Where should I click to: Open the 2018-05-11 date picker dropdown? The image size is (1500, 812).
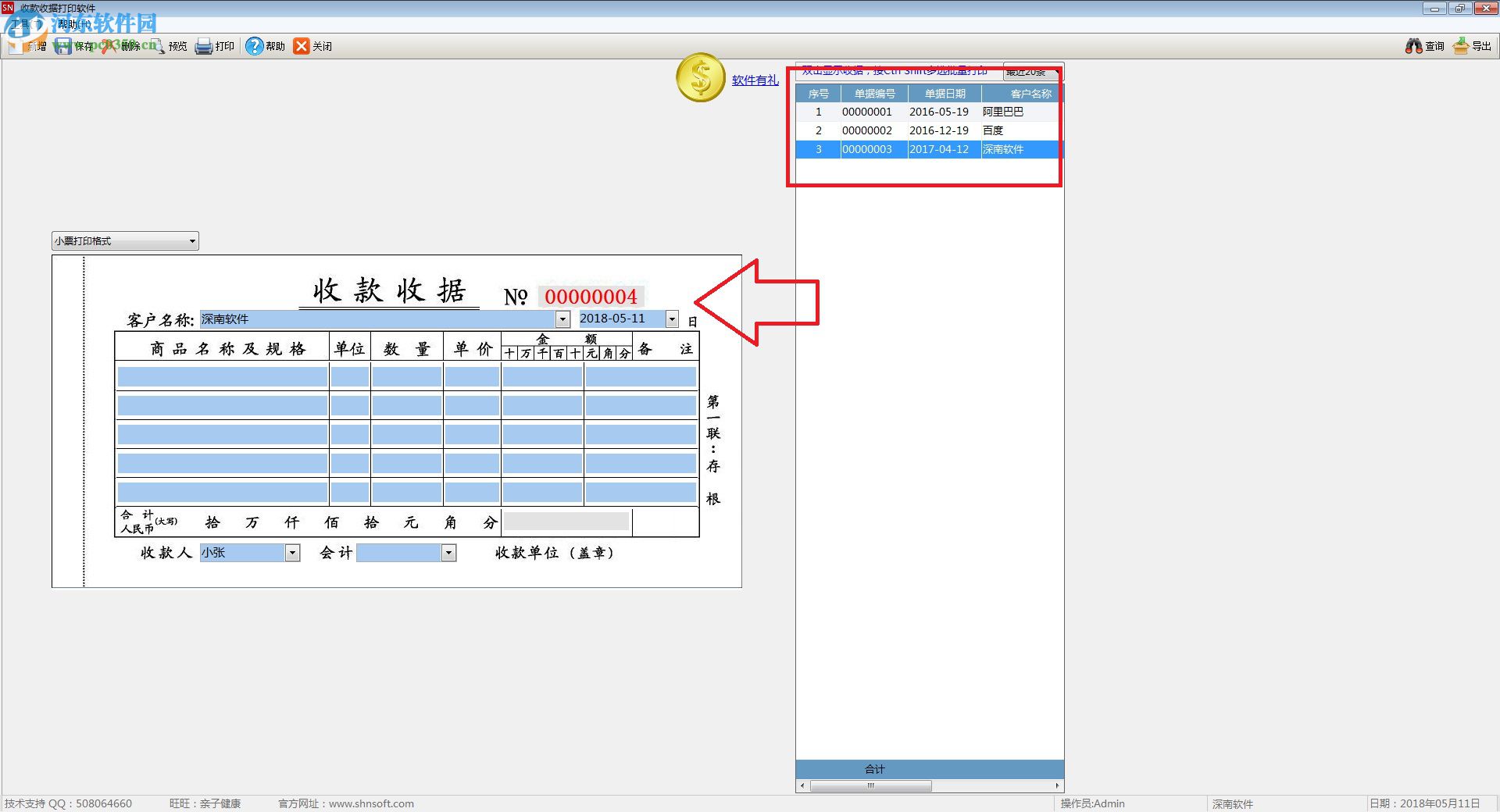click(672, 319)
